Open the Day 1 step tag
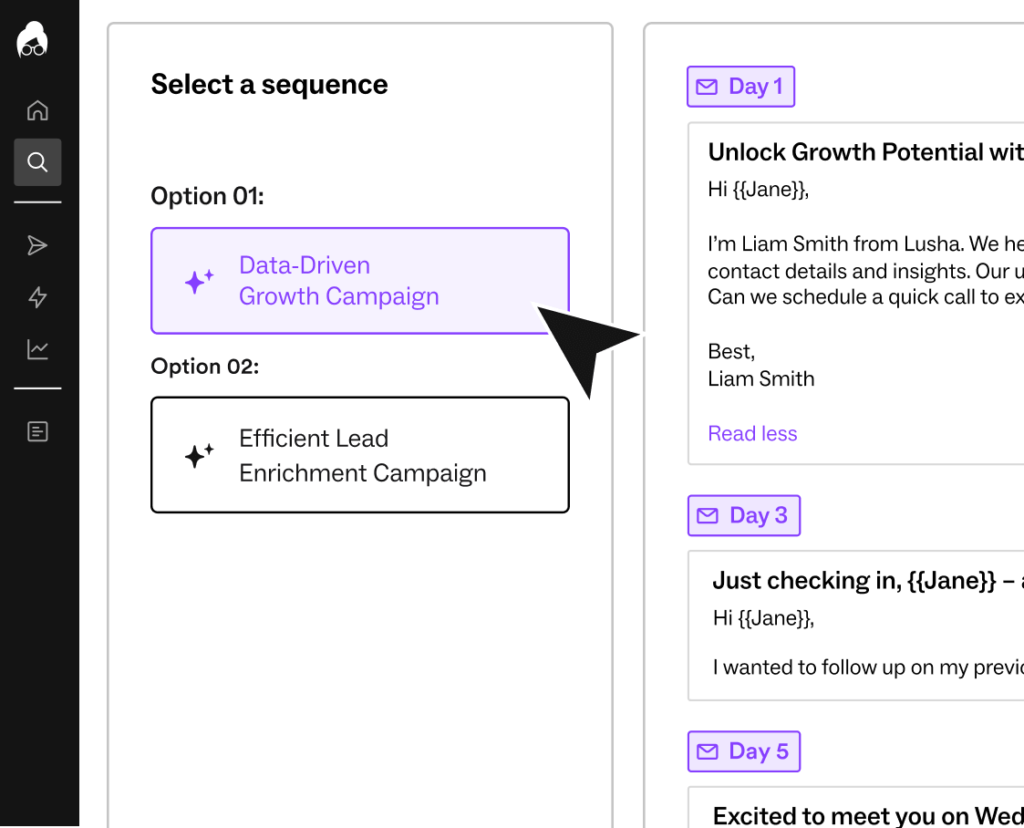 tap(741, 86)
